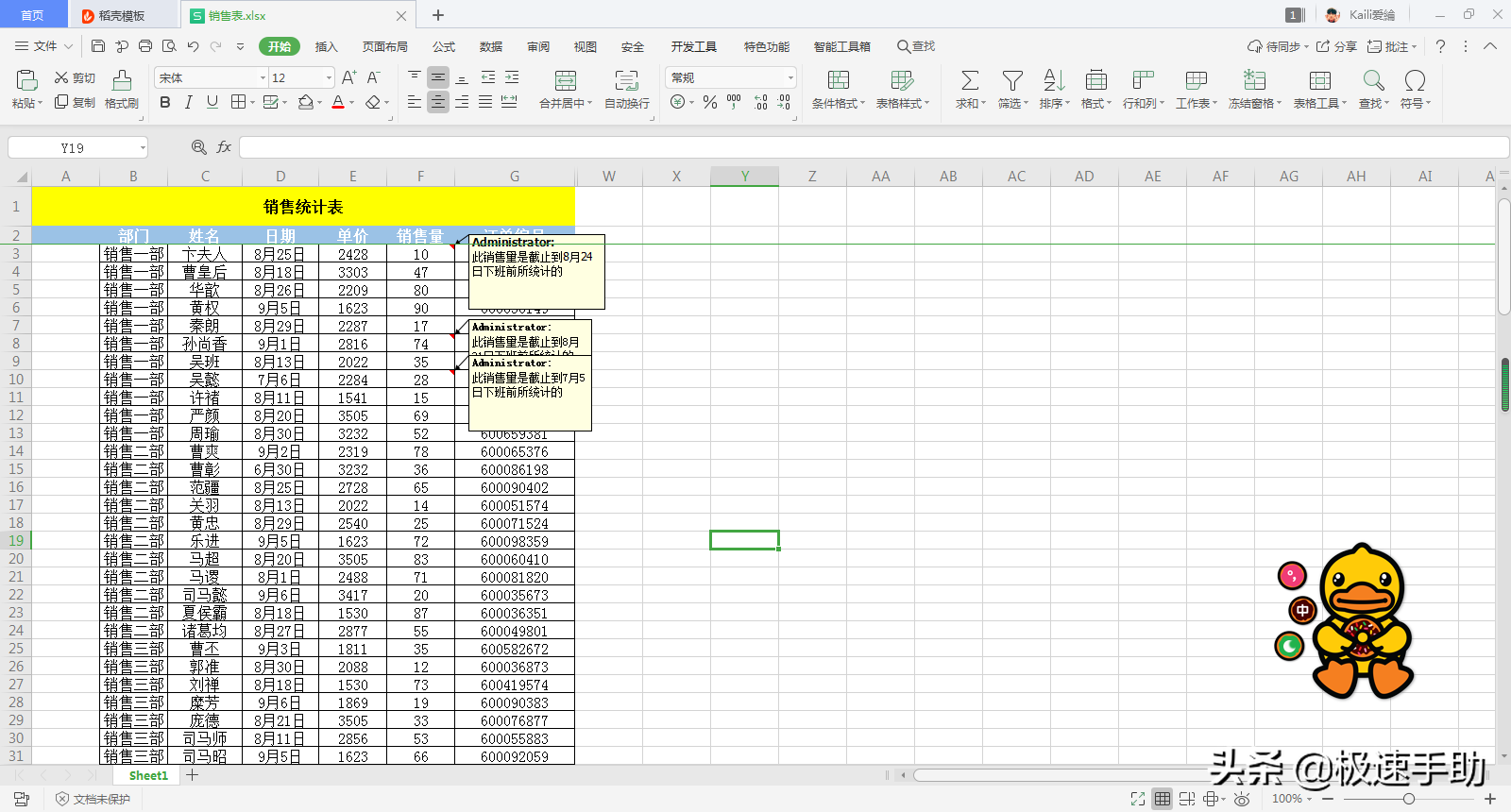Click the 批注 Comment button
Screen dimensions: 1511x812
click(1392, 46)
